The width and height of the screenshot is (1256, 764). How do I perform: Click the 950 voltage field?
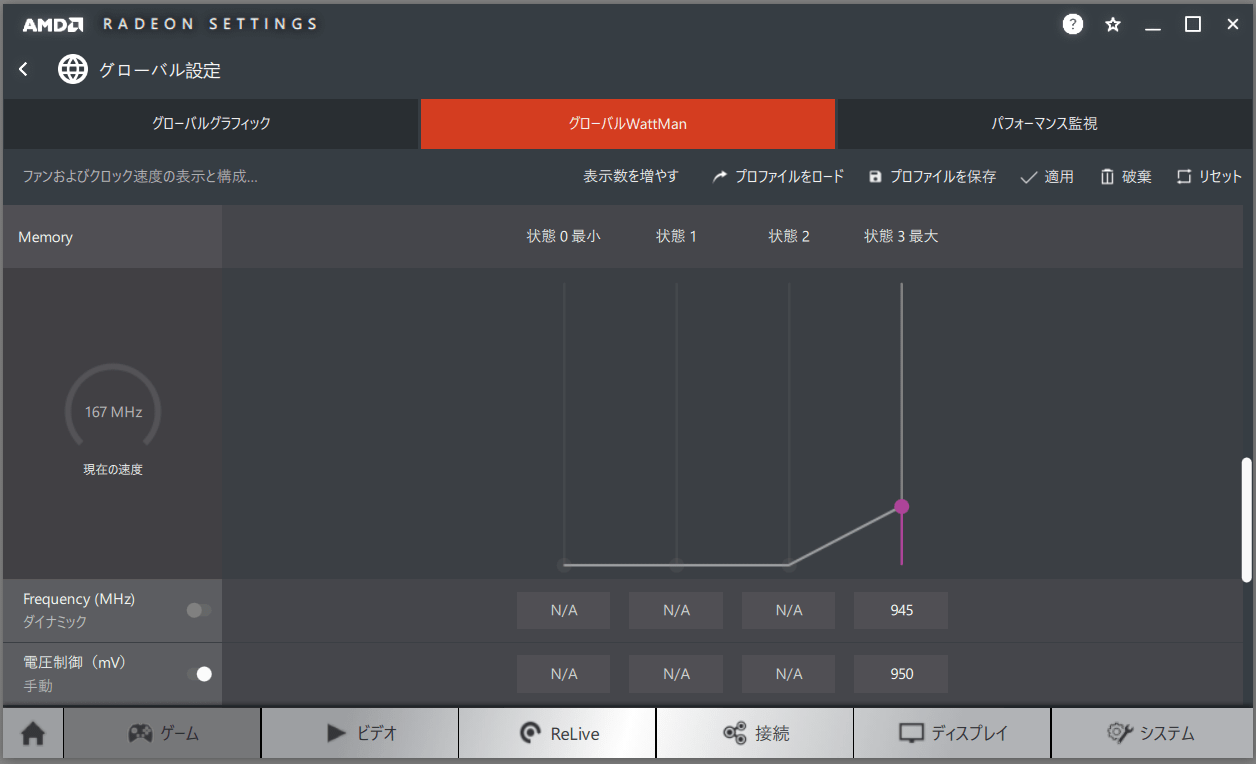[x=901, y=674]
